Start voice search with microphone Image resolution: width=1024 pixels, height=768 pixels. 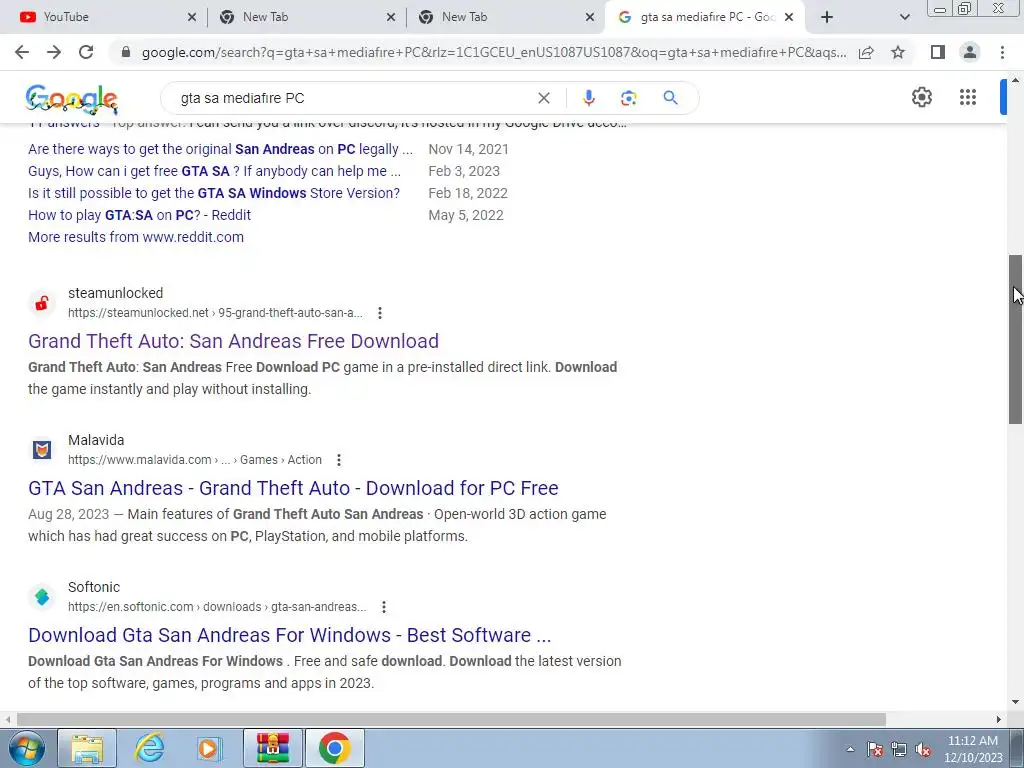(x=588, y=98)
